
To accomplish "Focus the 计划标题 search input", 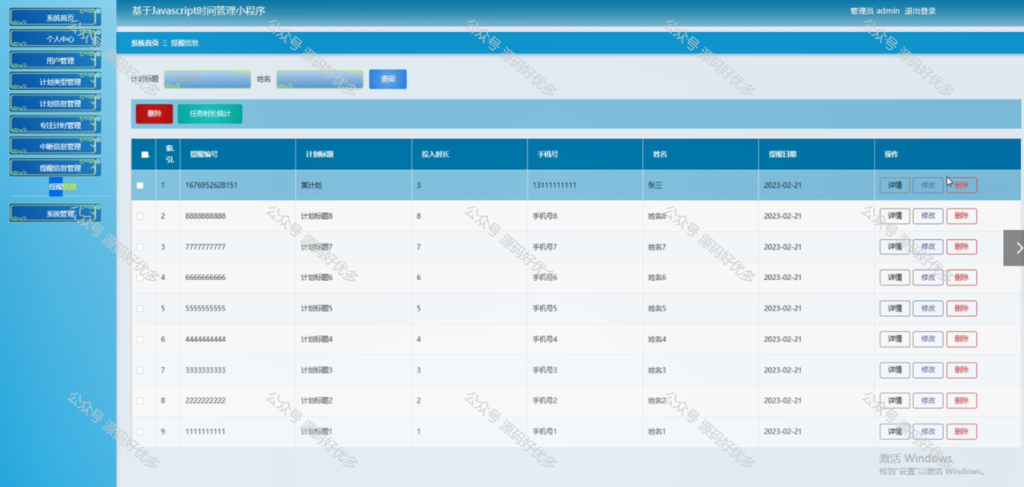I will coord(208,79).
